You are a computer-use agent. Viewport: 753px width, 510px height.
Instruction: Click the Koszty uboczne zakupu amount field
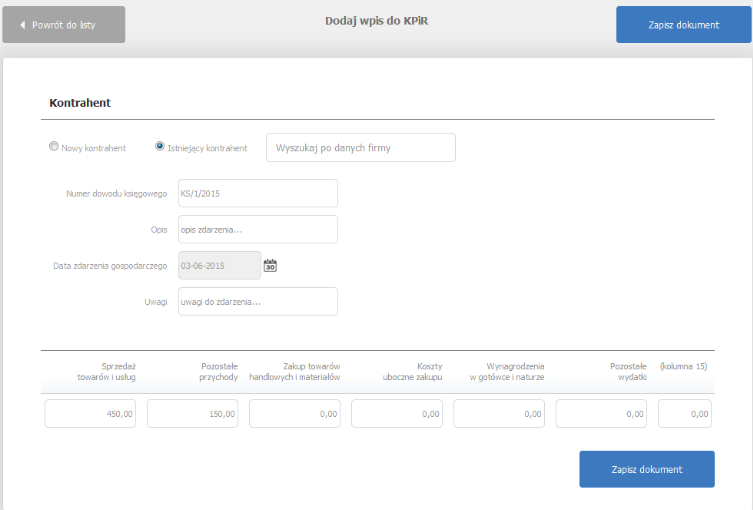397,413
